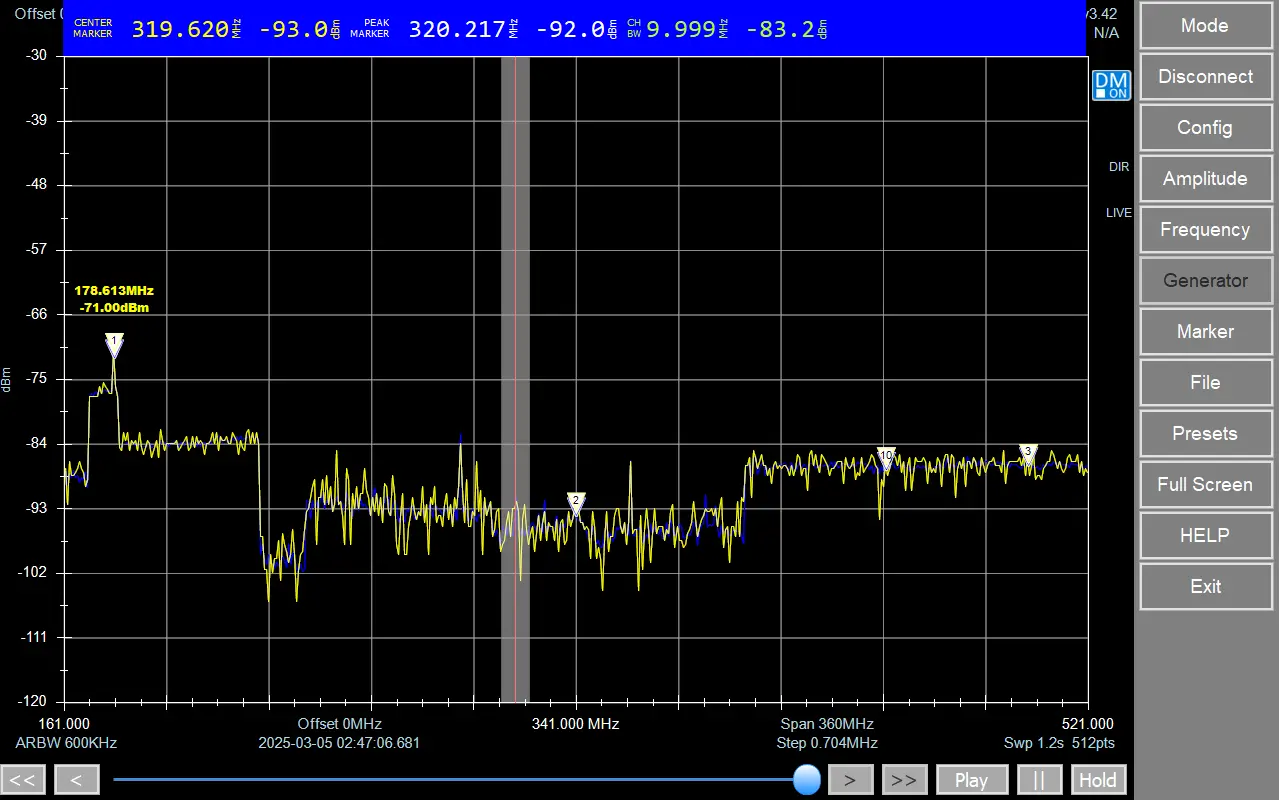Select marker 2 triangle on trace
This screenshot has height=800, width=1280.
click(x=576, y=500)
